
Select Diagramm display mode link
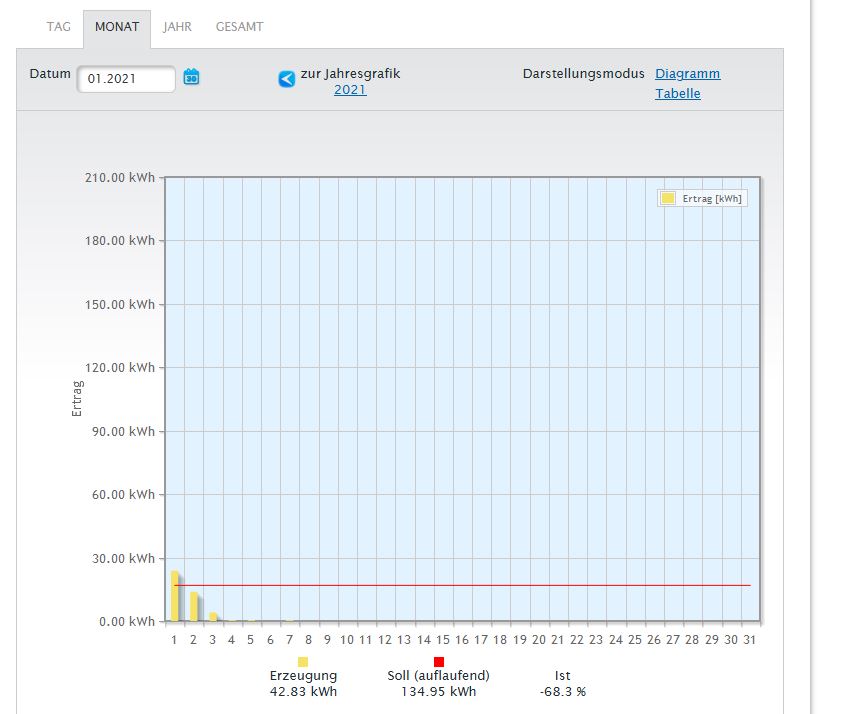[x=687, y=74]
